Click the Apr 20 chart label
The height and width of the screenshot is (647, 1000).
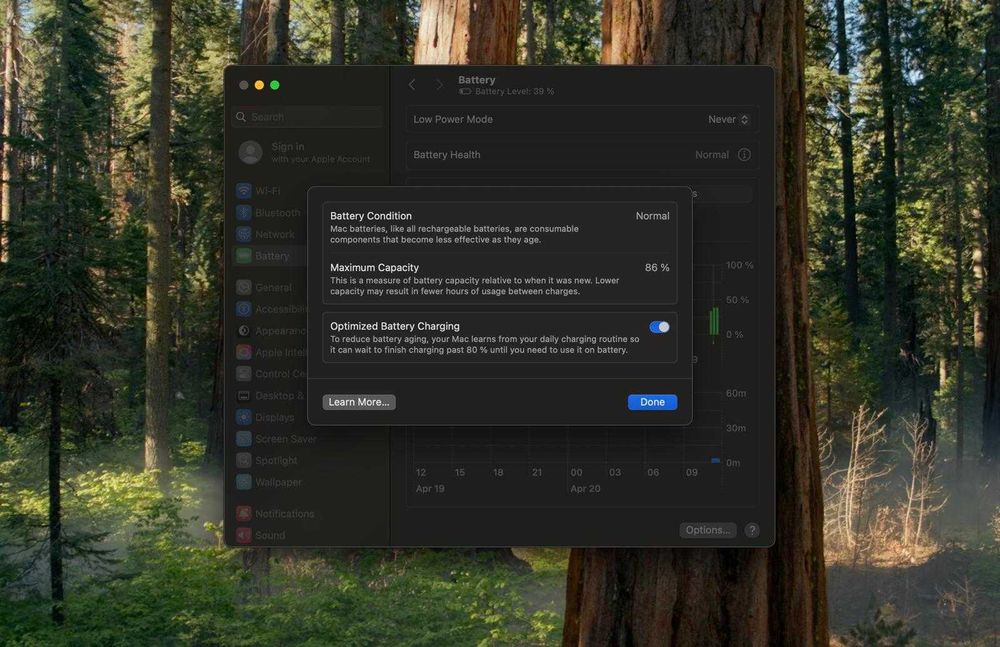(585, 489)
